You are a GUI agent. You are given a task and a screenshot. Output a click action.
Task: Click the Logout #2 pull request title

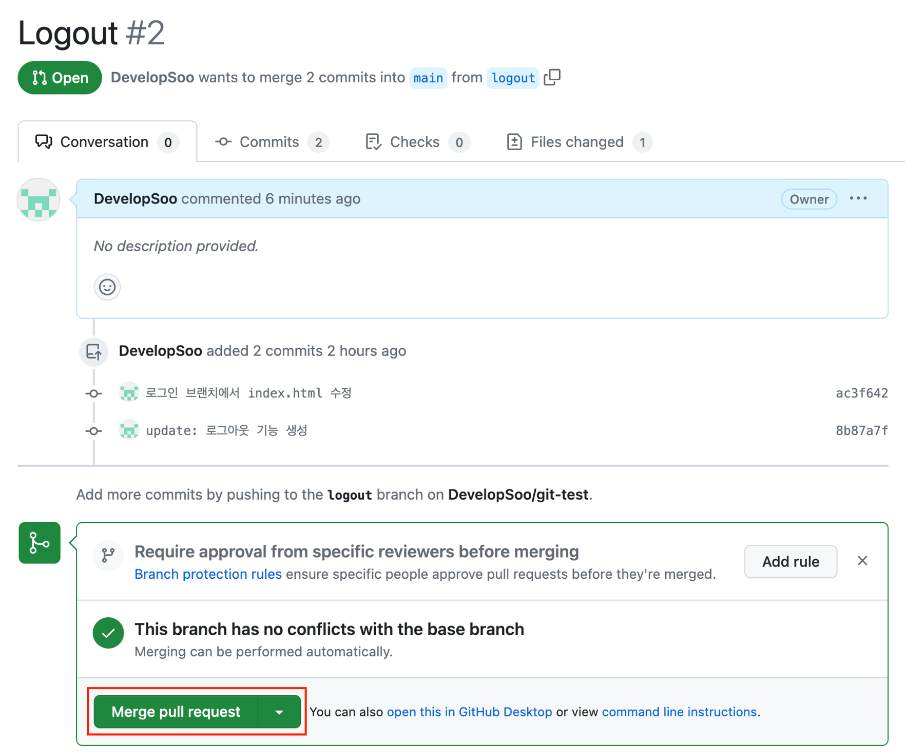click(91, 33)
